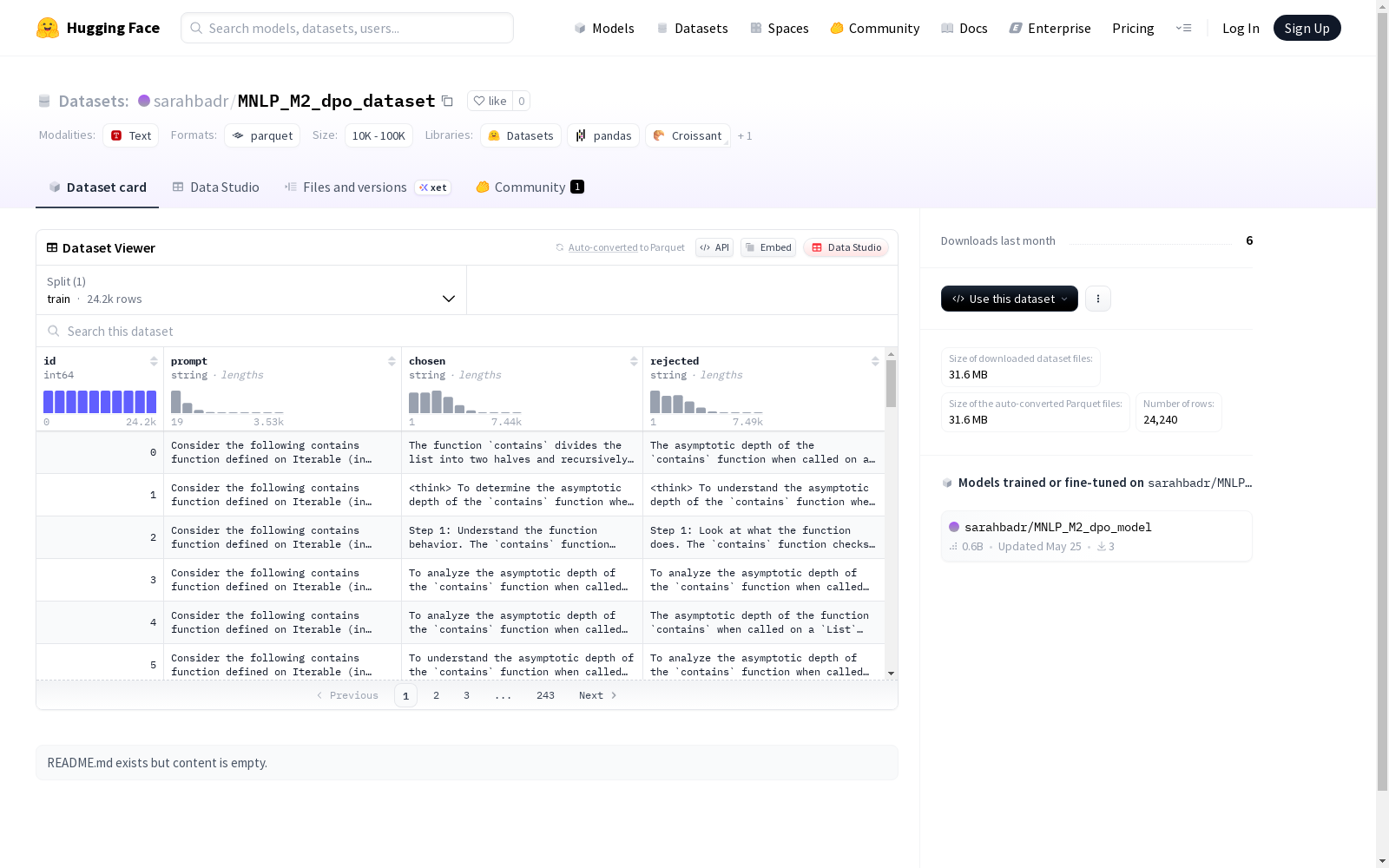
Task: Select the chosen cell starting 'Step 1: Understand'
Action: [522, 537]
